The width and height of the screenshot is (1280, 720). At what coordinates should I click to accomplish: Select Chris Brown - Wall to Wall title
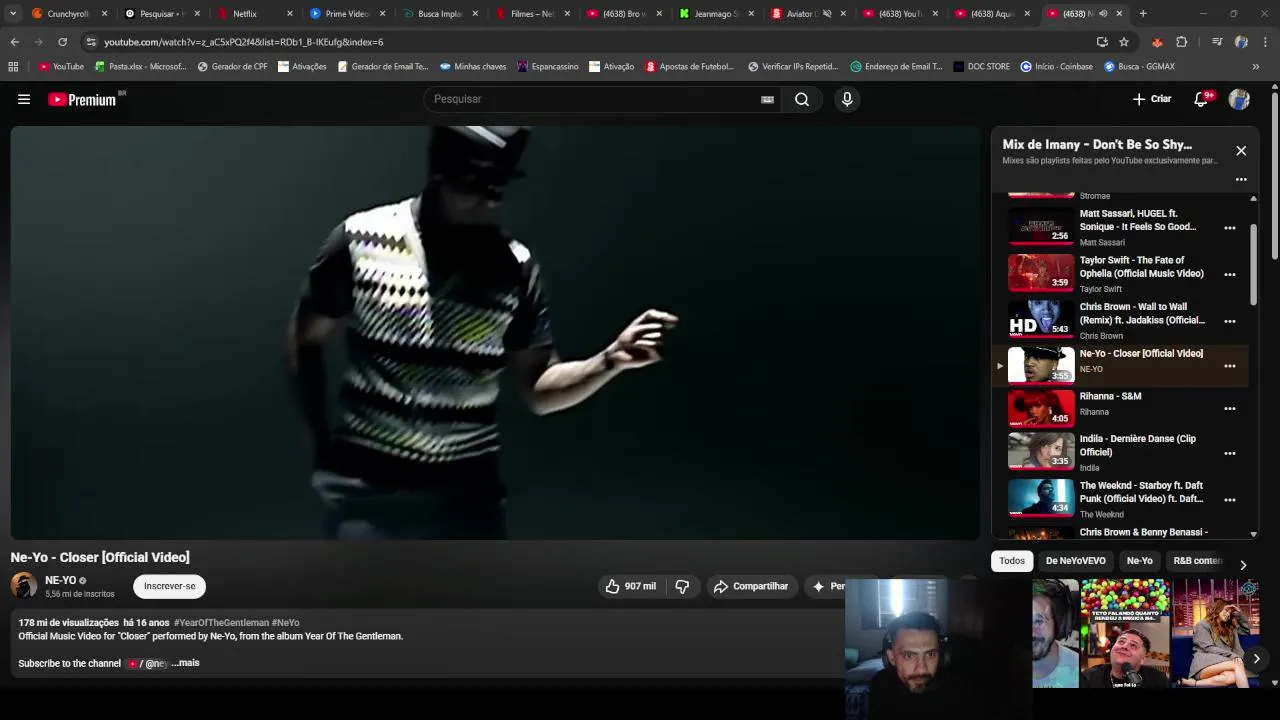tap(1142, 314)
